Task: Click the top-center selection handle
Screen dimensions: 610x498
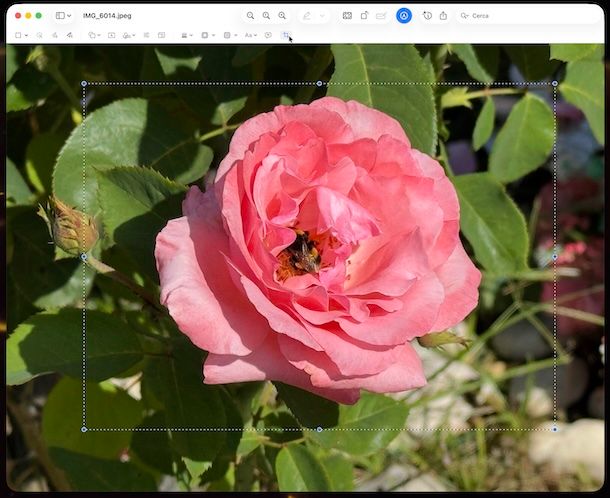Action: 319,83
